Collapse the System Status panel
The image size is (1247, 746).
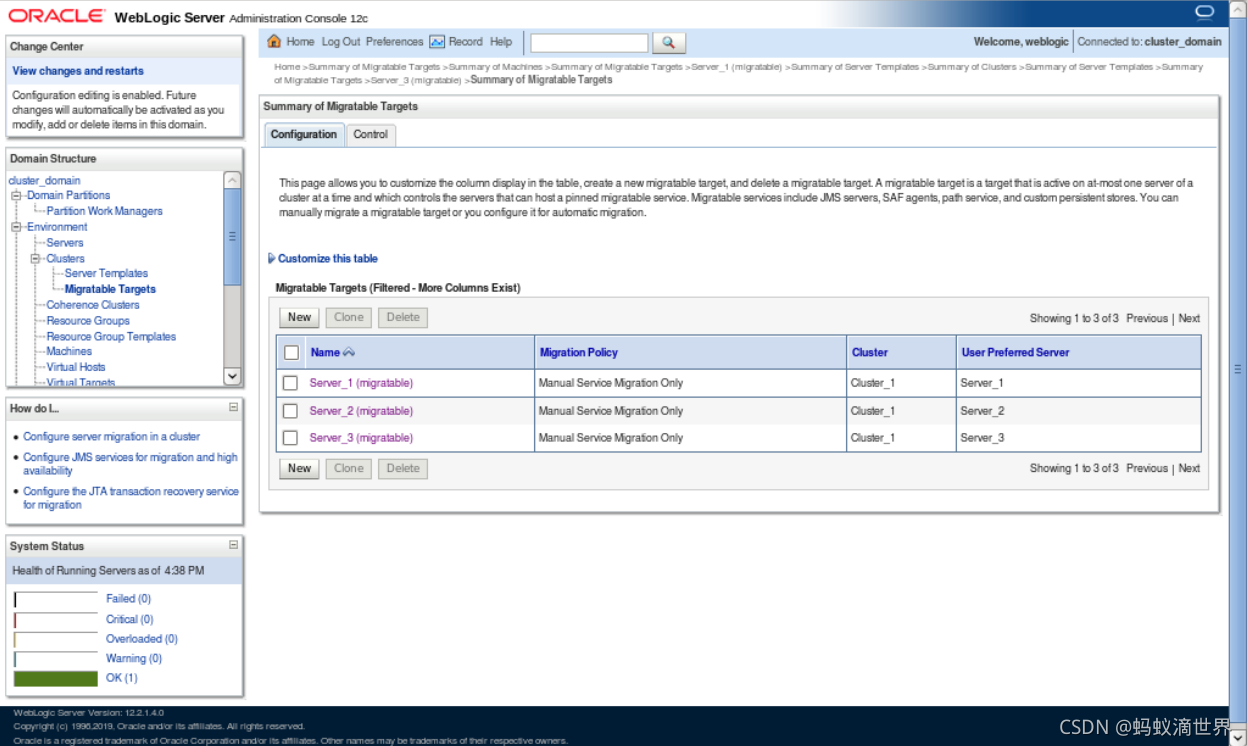pyautogui.click(x=233, y=545)
